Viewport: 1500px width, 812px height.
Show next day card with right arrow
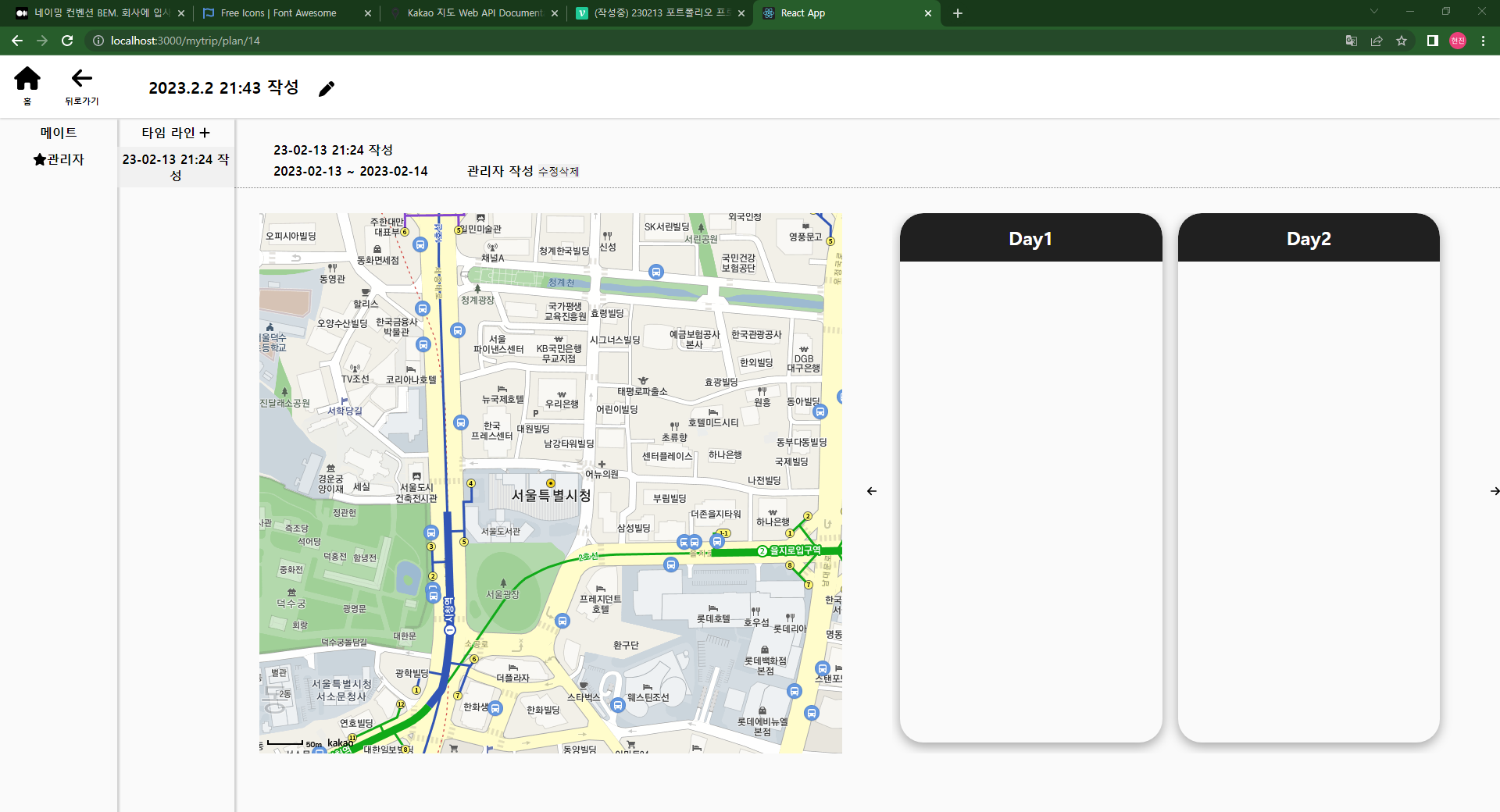1495,491
